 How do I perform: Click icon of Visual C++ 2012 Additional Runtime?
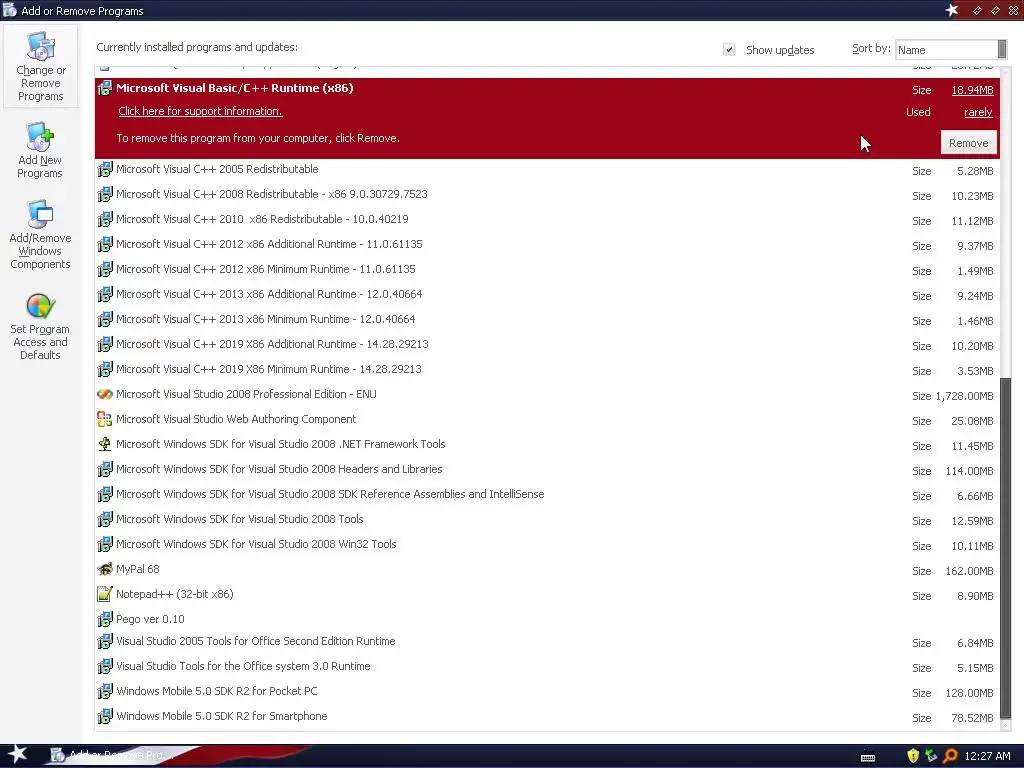[x=104, y=244]
